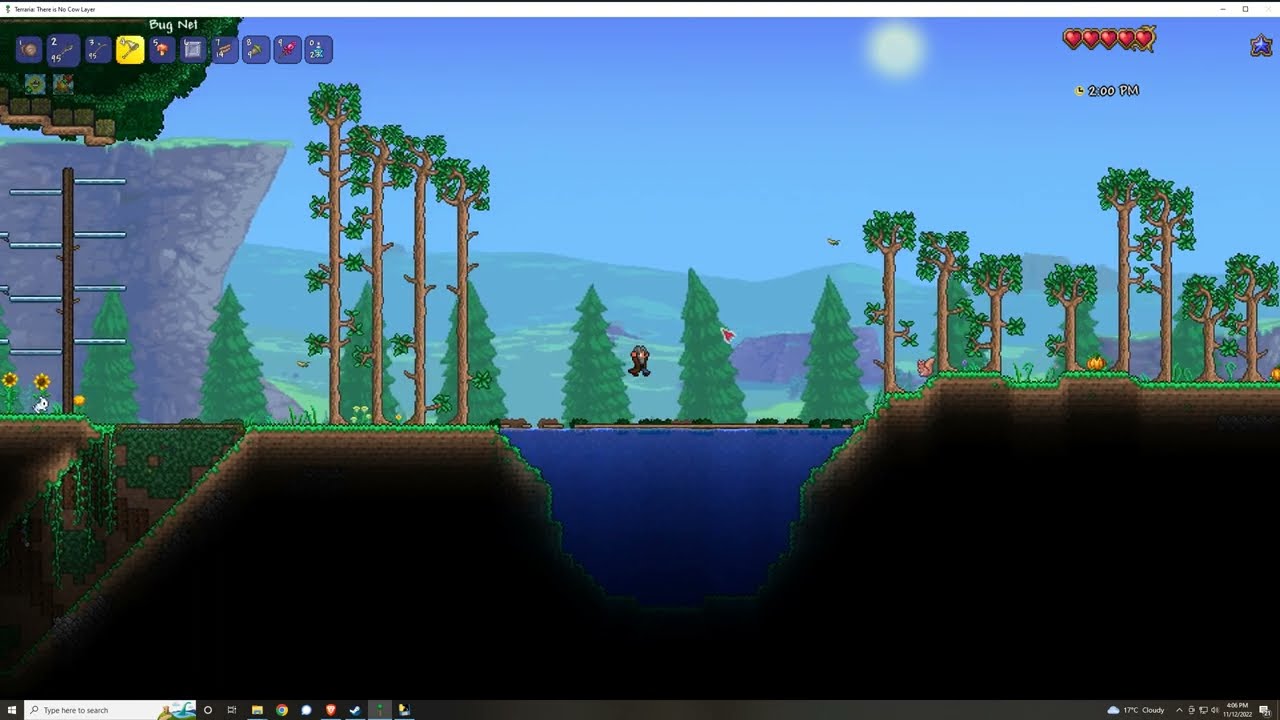This screenshot has width=1280, height=720.
Task: Open Google Chrome from the taskbar
Action: [x=282, y=710]
